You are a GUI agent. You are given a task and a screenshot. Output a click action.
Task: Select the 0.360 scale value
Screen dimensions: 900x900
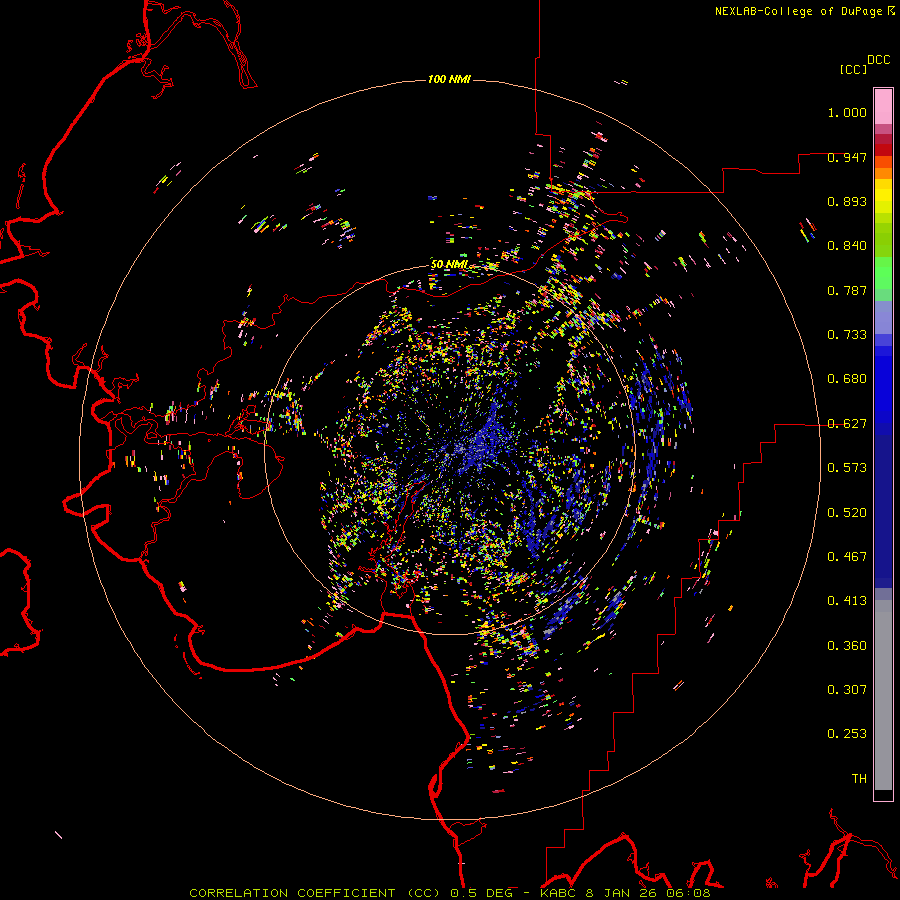847,646
